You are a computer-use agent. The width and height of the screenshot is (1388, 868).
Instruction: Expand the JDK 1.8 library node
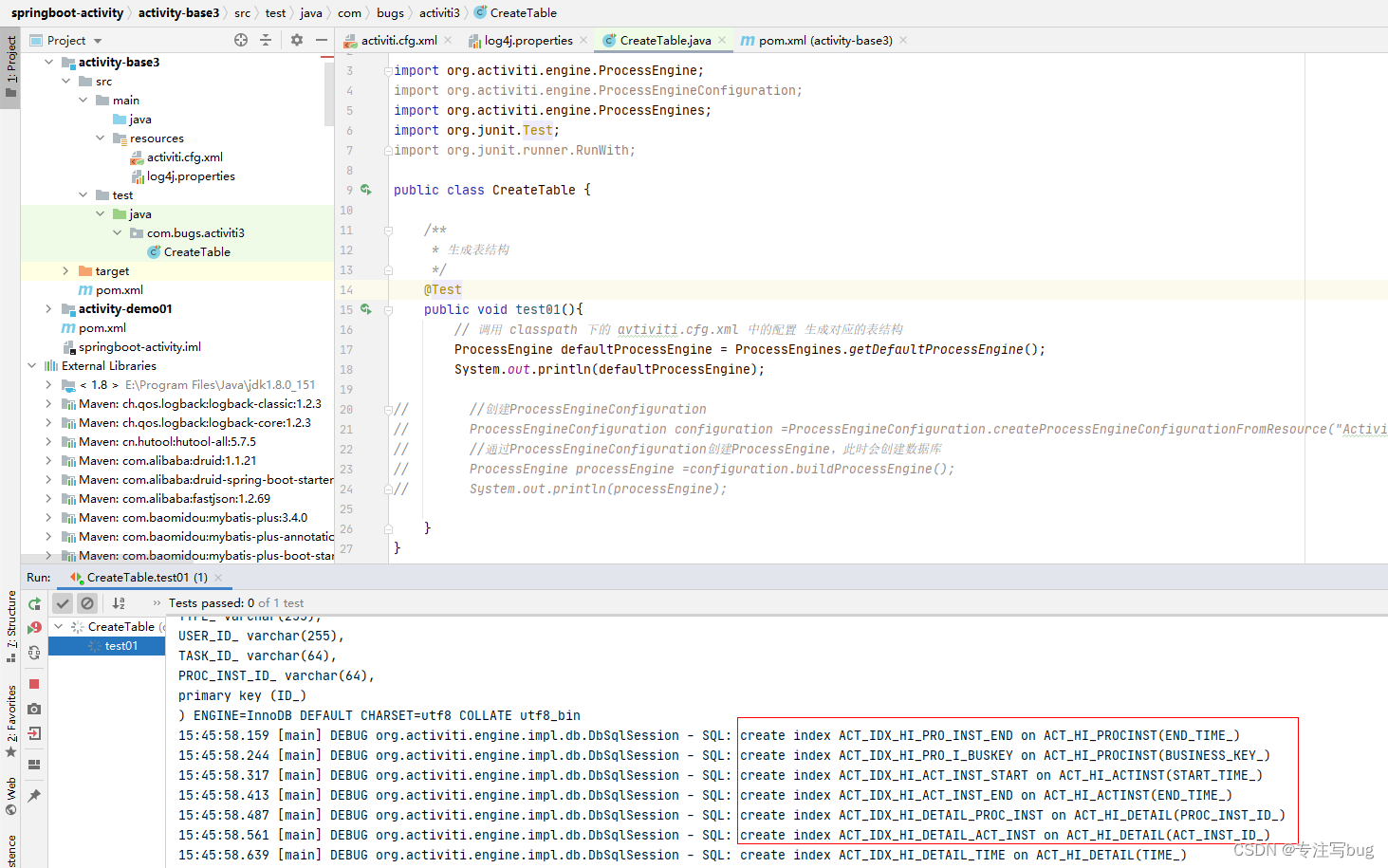pyautogui.click(x=49, y=384)
